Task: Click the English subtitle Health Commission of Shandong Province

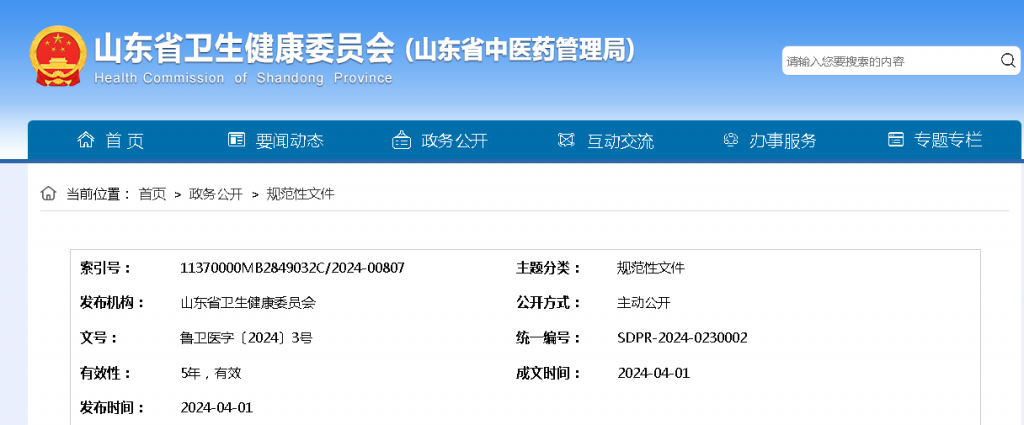Action: click(244, 78)
